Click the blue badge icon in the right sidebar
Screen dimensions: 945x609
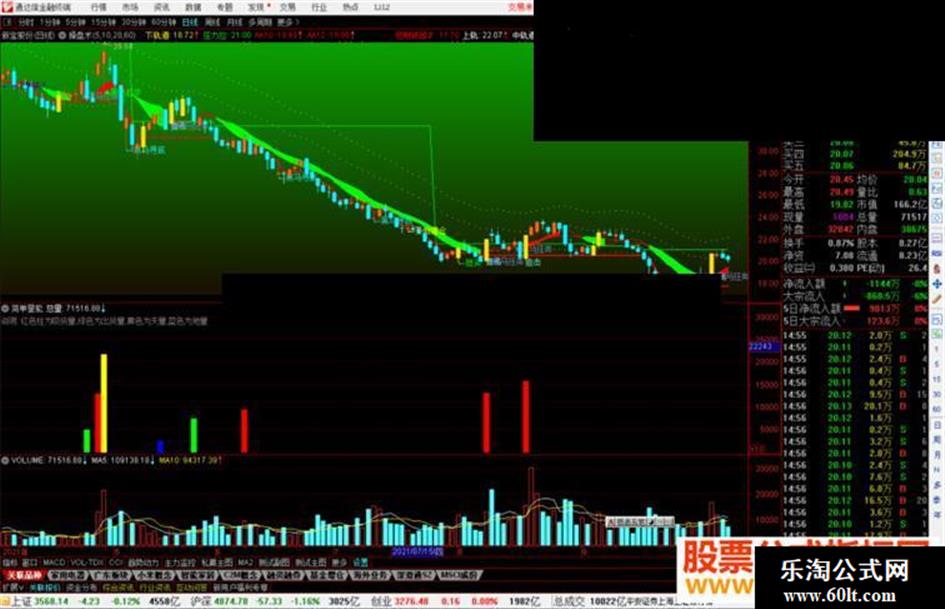coord(937,253)
